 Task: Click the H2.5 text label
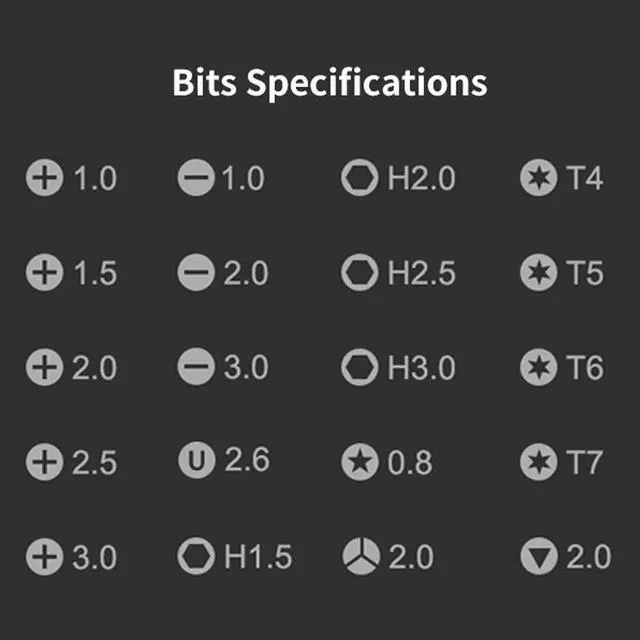click(x=421, y=273)
